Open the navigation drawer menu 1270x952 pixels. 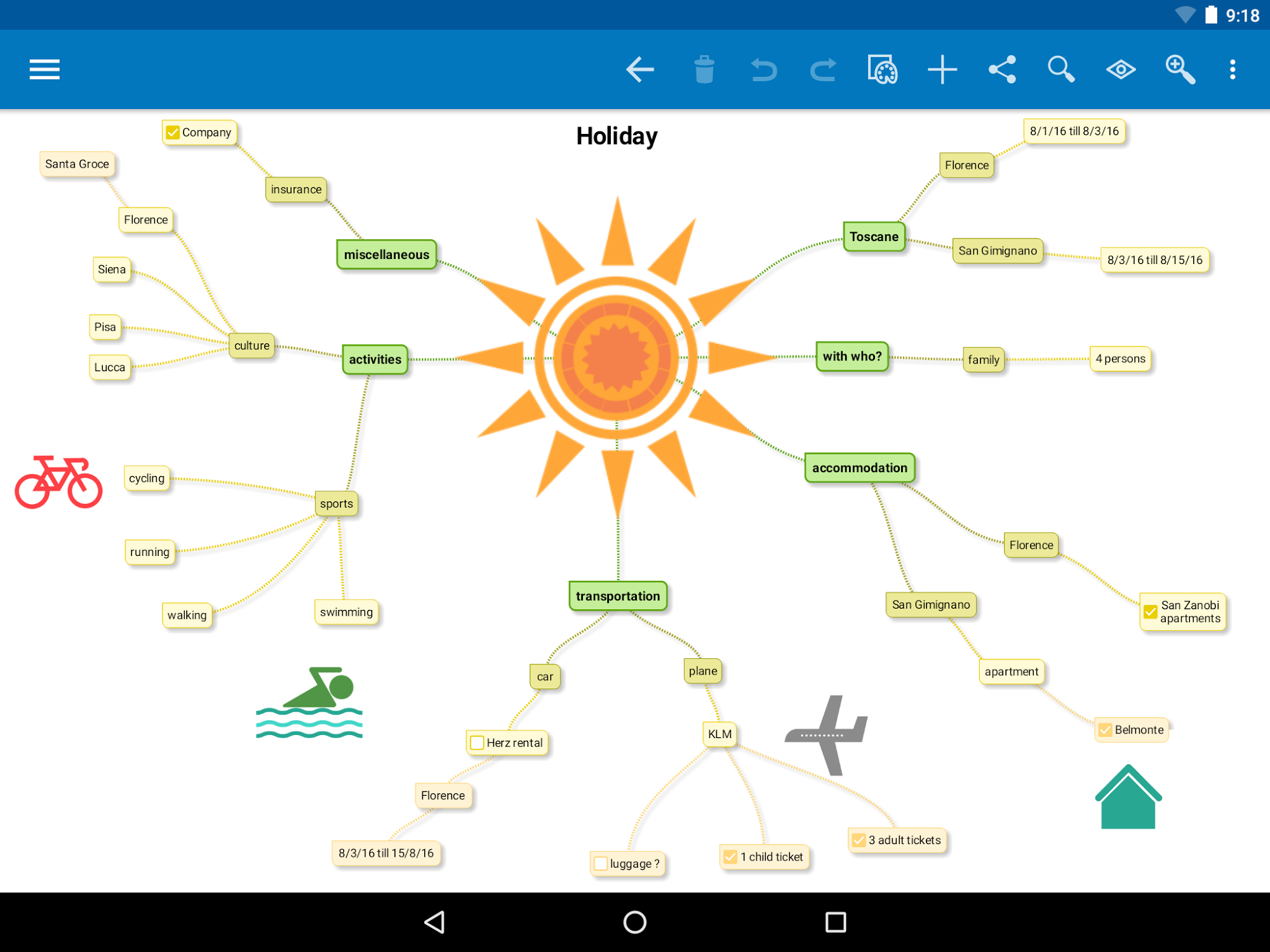(43, 69)
